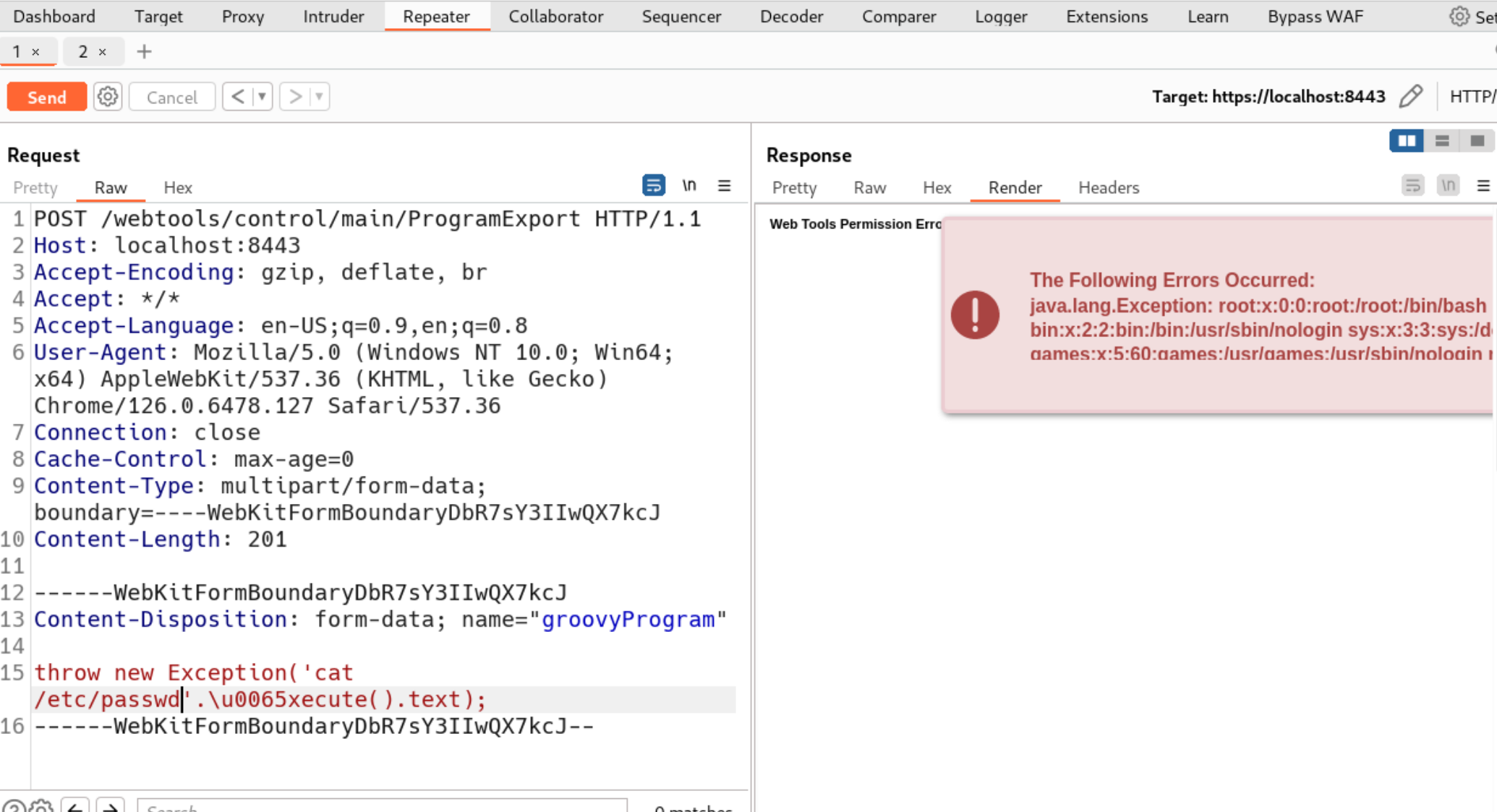Click the Repeater settings gear icon
Viewport: 1497px width, 812px height.
[108, 97]
